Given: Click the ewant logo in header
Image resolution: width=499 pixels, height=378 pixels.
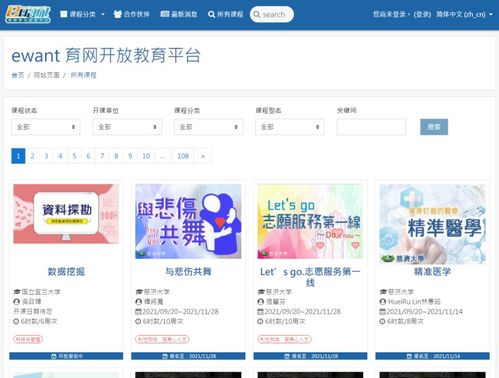Looking at the screenshot, I should click(x=28, y=14).
